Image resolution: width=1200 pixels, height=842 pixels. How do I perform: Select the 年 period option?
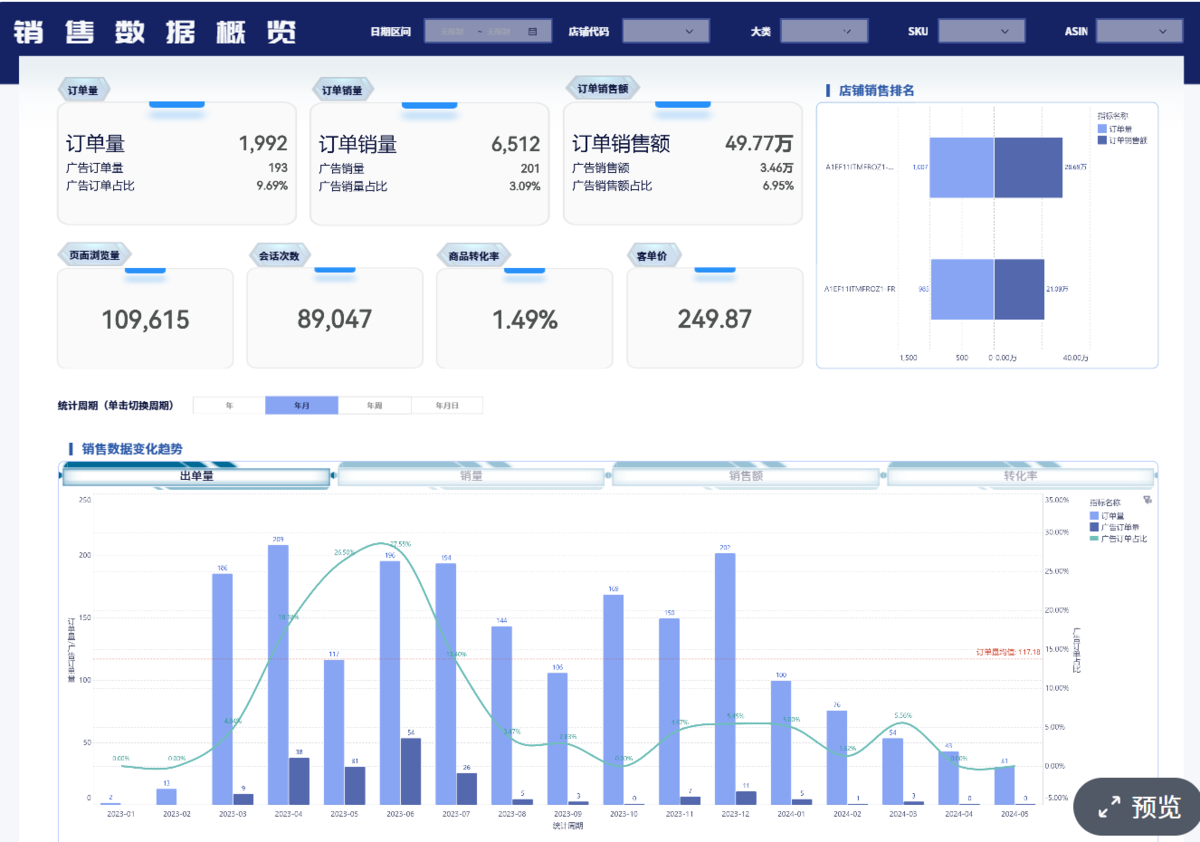coord(229,405)
